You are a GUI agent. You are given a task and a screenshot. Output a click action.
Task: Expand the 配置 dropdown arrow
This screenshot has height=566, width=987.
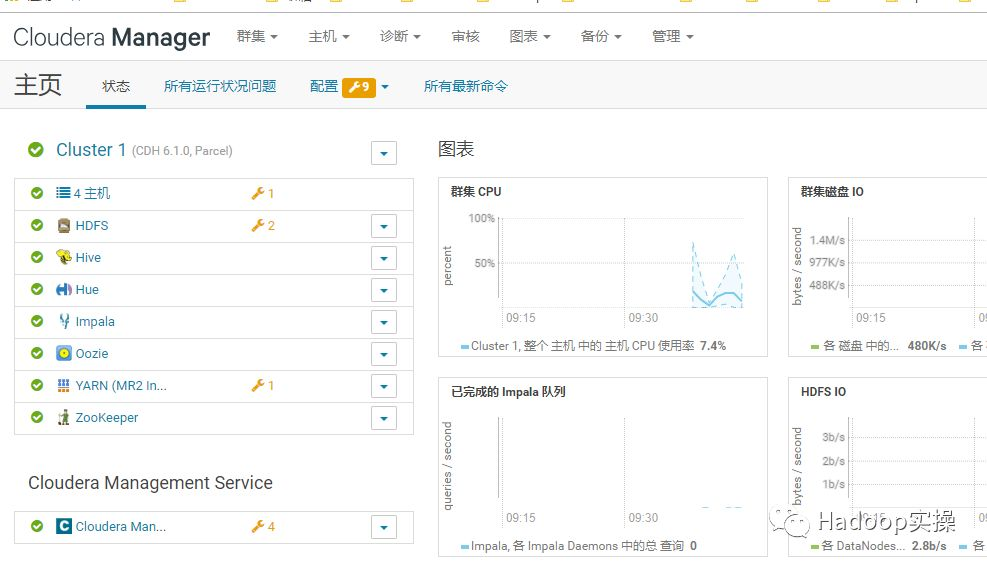click(x=385, y=87)
